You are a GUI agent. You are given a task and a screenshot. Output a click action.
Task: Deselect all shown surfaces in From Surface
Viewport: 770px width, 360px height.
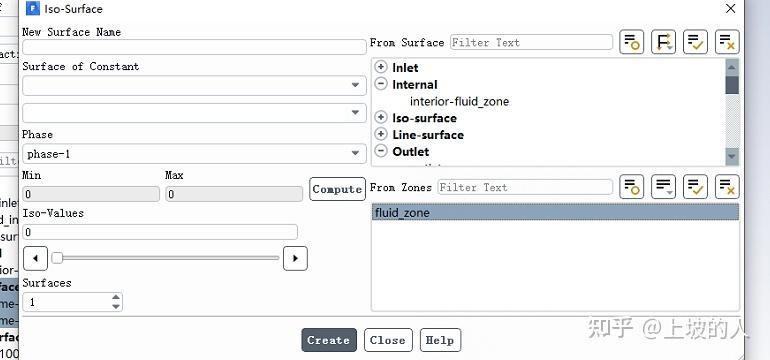(727, 42)
